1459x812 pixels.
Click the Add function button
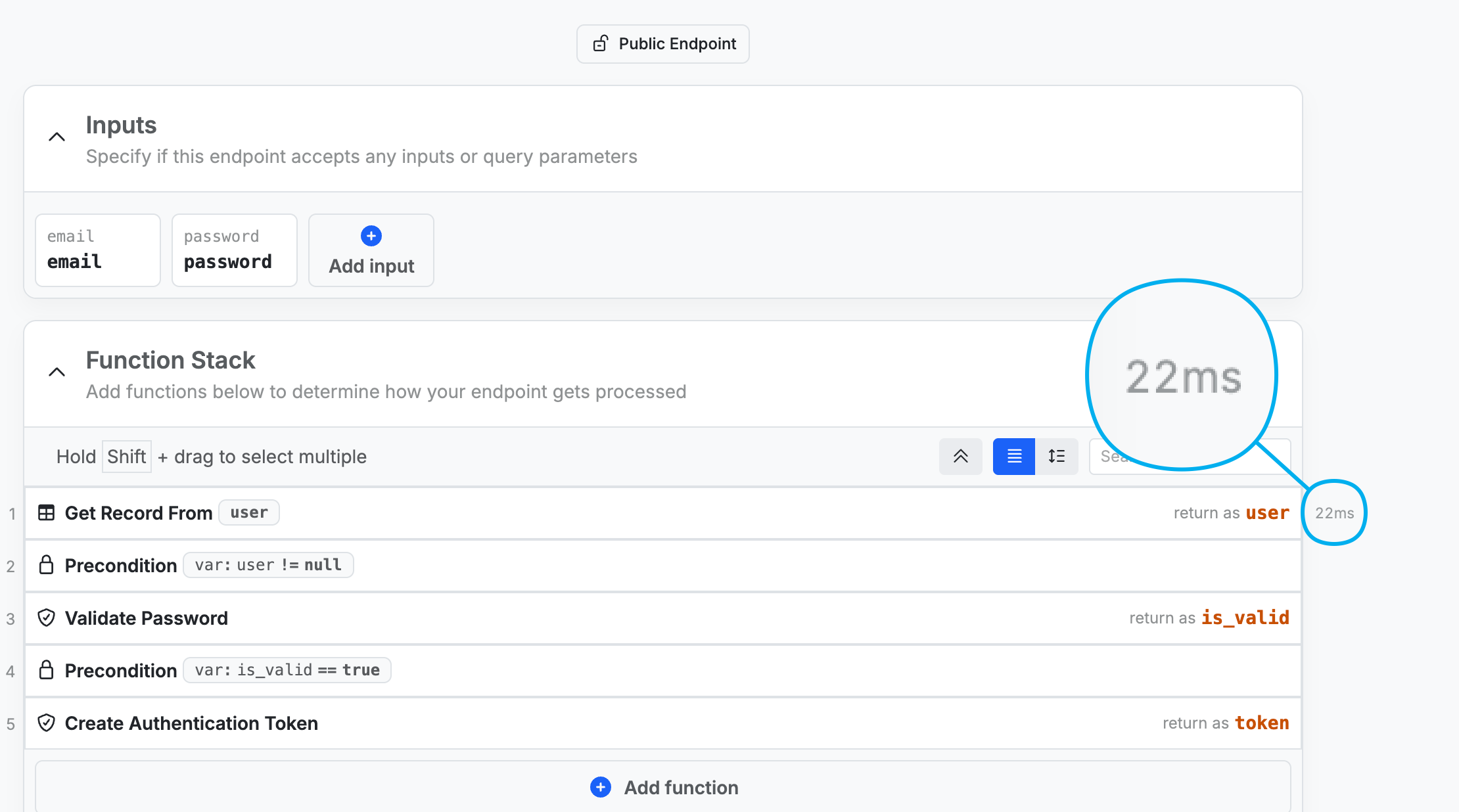pyautogui.click(x=663, y=786)
